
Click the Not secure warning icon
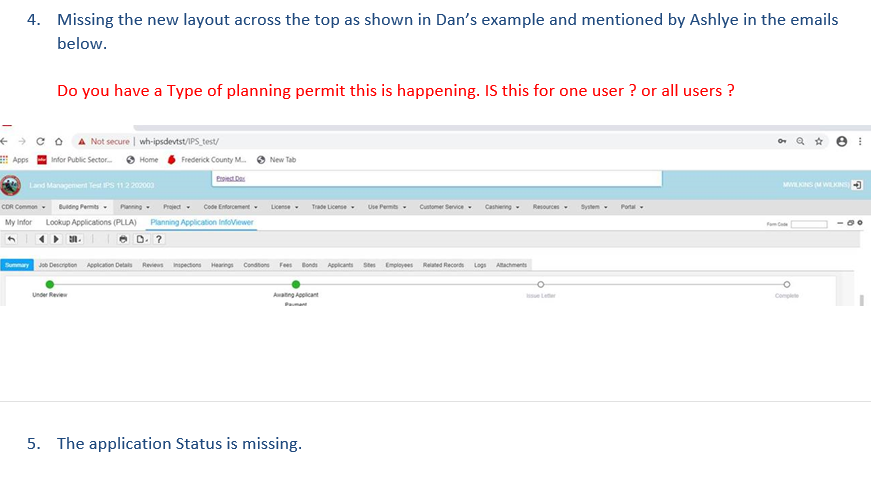(x=82, y=141)
